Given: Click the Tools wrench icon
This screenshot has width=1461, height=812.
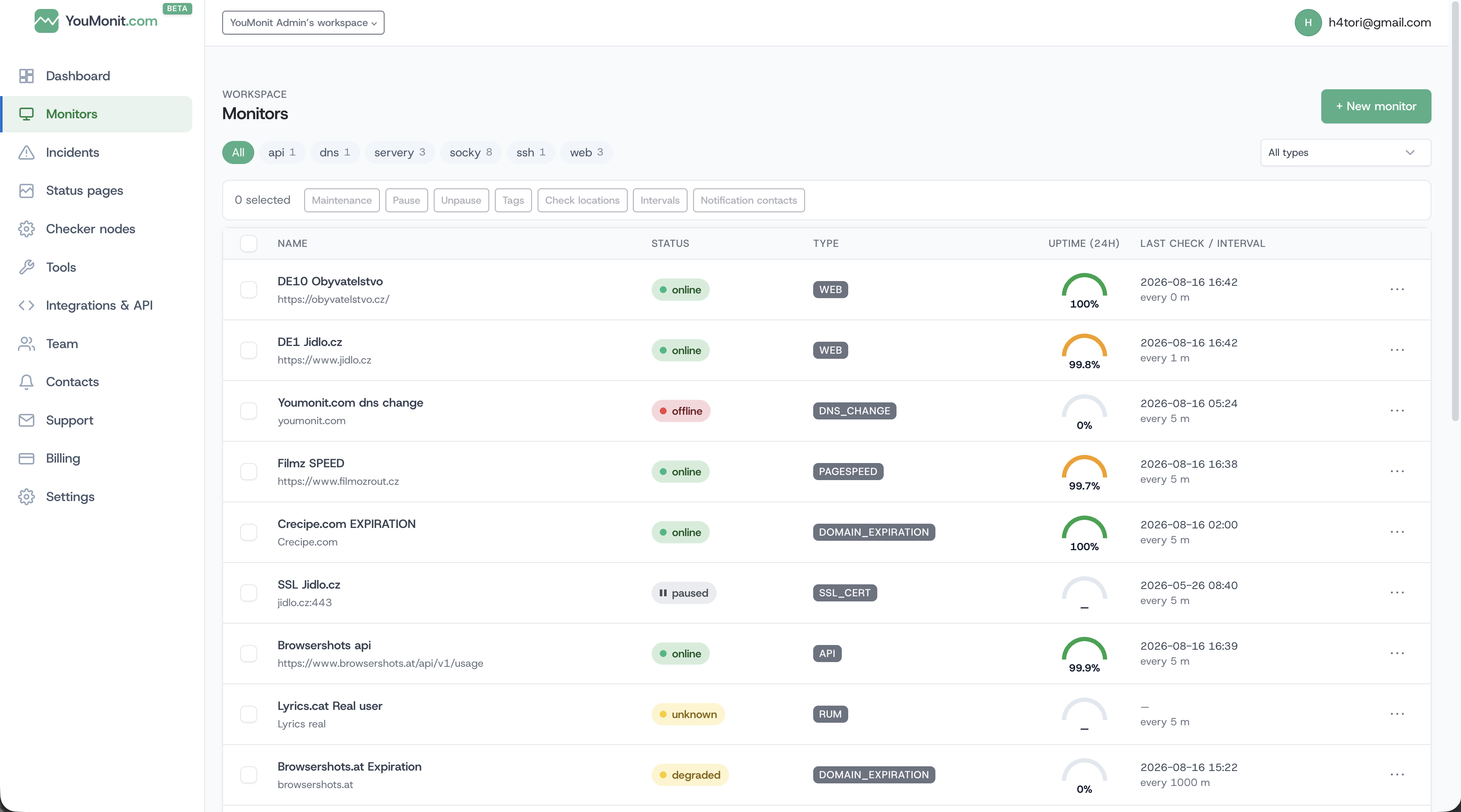Looking at the screenshot, I should [x=26, y=267].
